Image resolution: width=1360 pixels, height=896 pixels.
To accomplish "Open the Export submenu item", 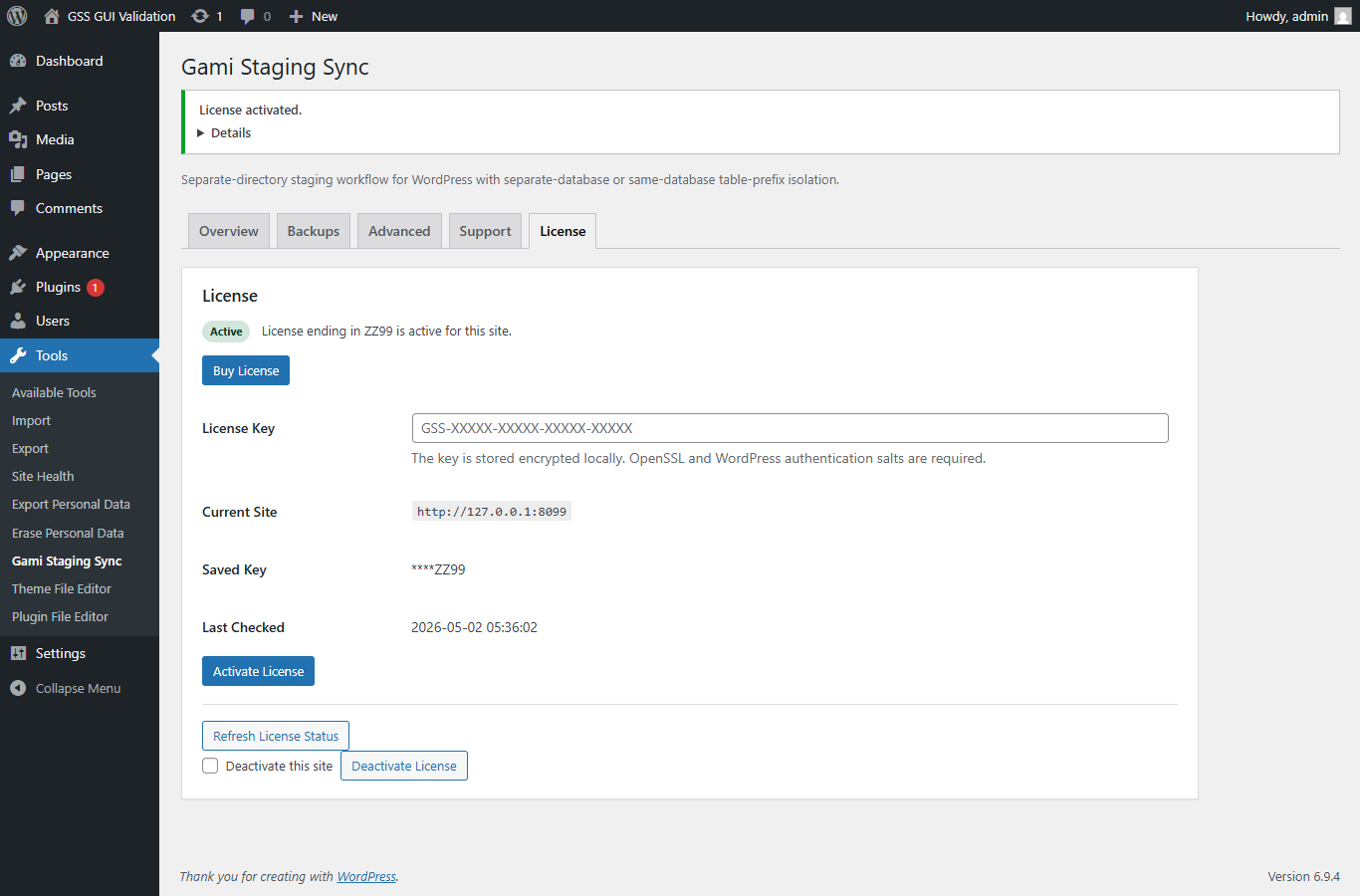I will pyautogui.click(x=30, y=448).
